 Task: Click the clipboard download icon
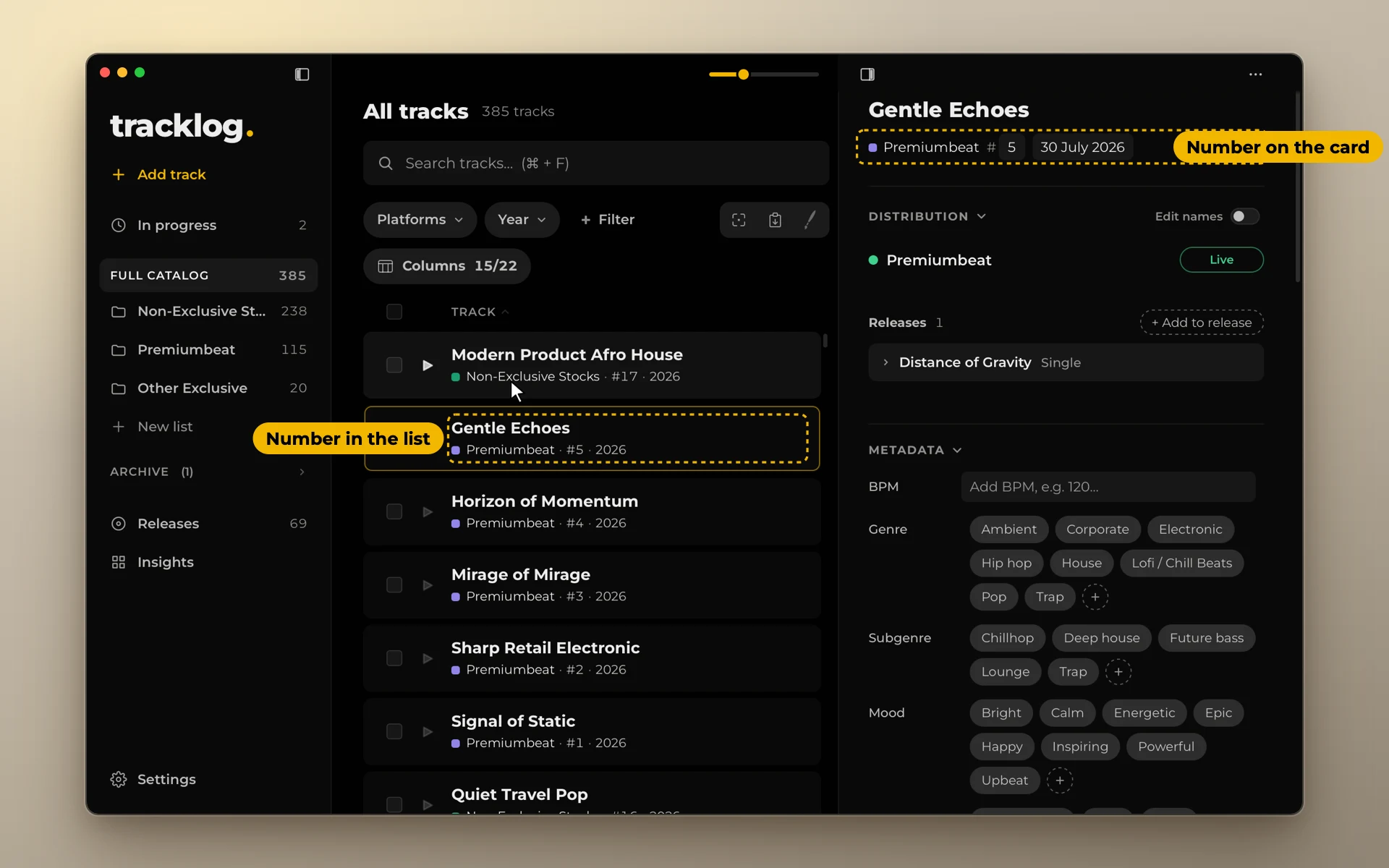(775, 220)
